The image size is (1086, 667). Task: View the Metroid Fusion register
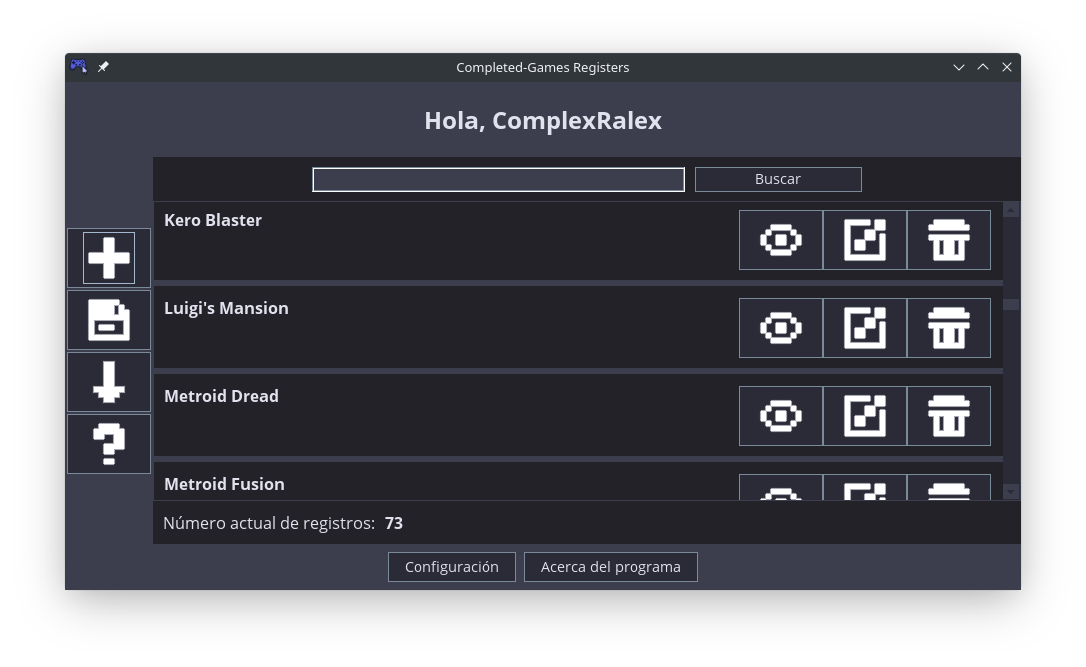(x=781, y=488)
